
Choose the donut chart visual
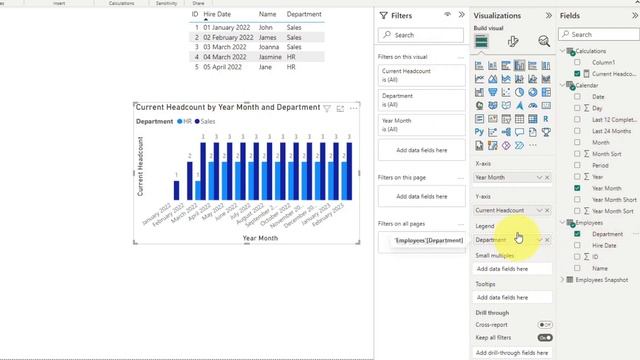(x=533, y=92)
